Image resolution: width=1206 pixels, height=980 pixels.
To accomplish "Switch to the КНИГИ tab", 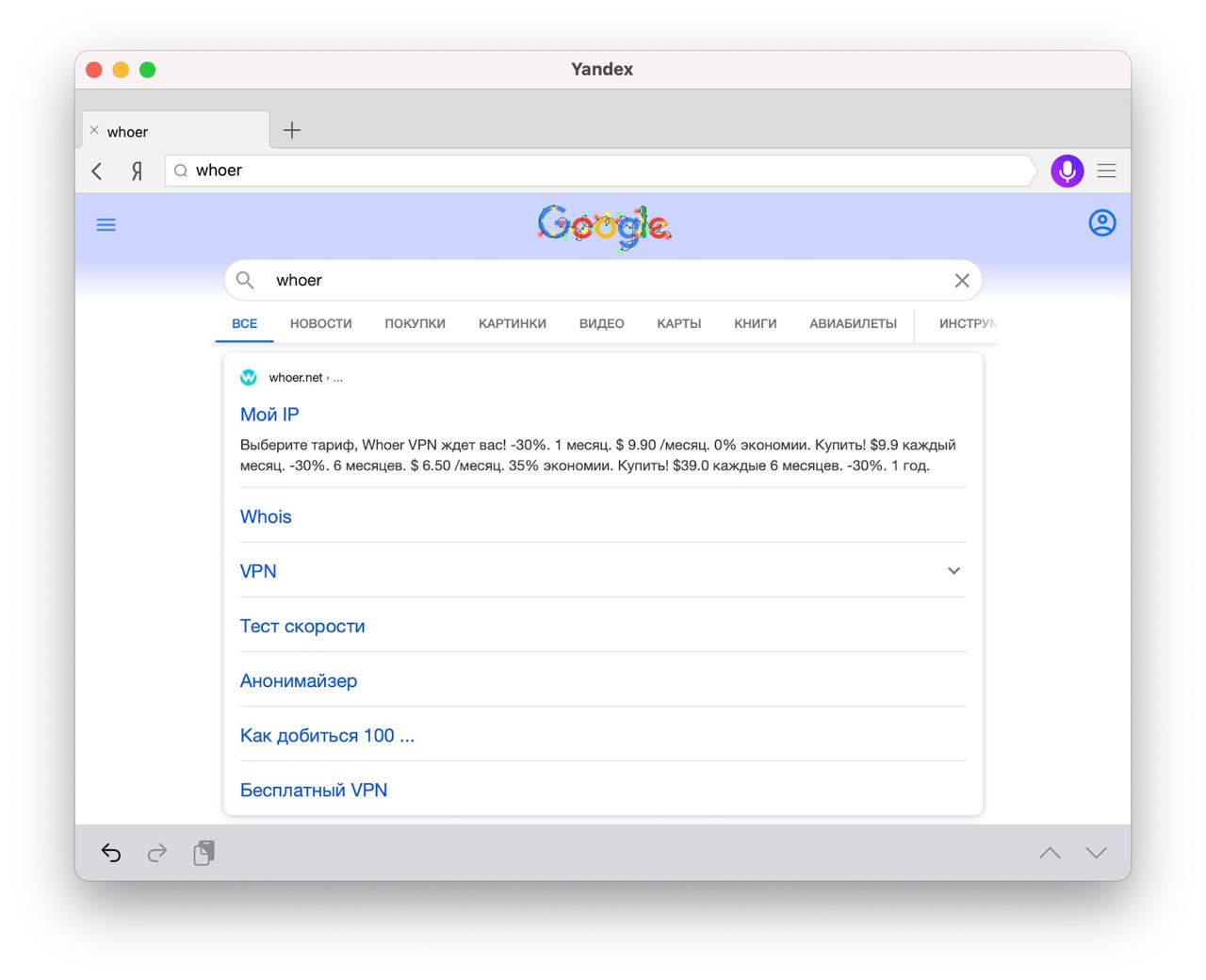I will click(756, 323).
